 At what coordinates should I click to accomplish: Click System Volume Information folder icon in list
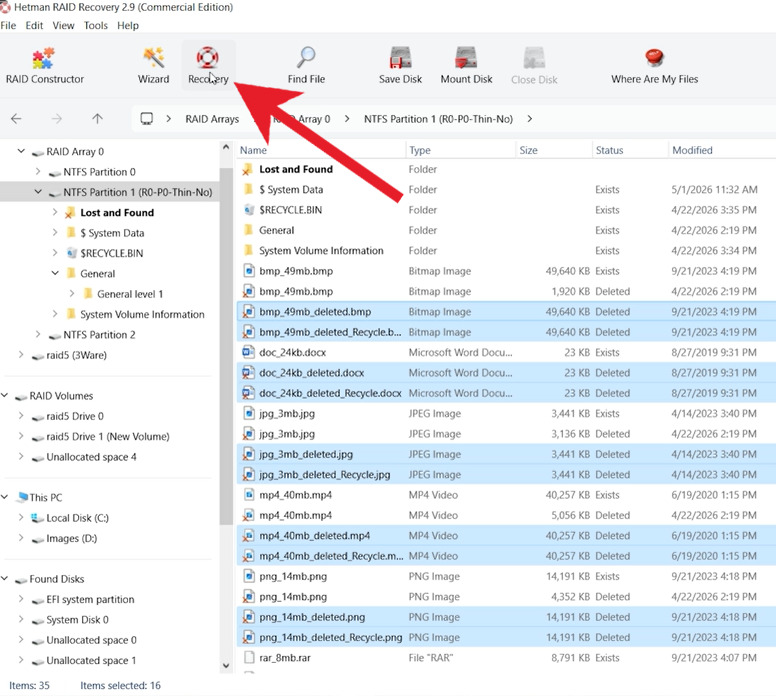click(x=248, y=250)
